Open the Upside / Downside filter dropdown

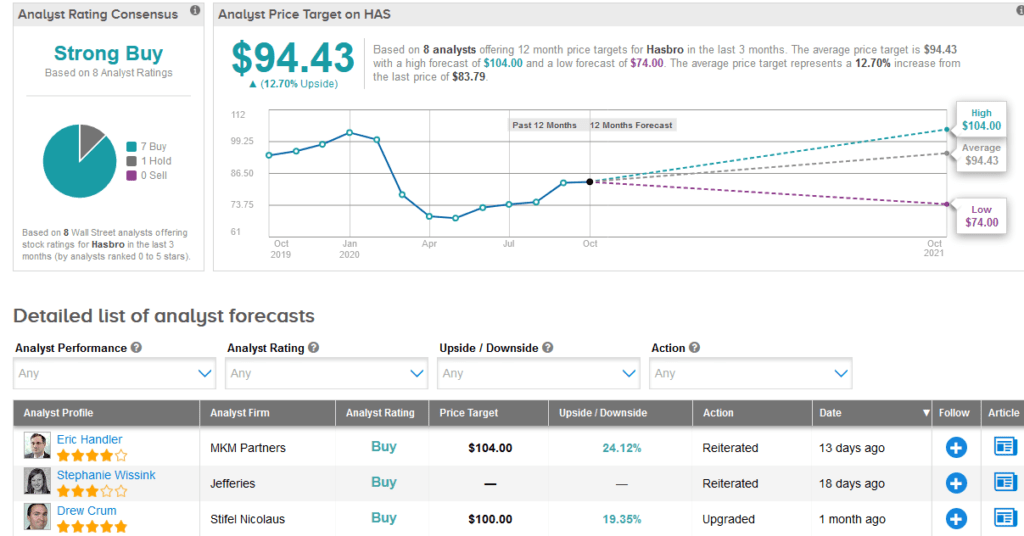pyautogui.click(x=539, y=373)
